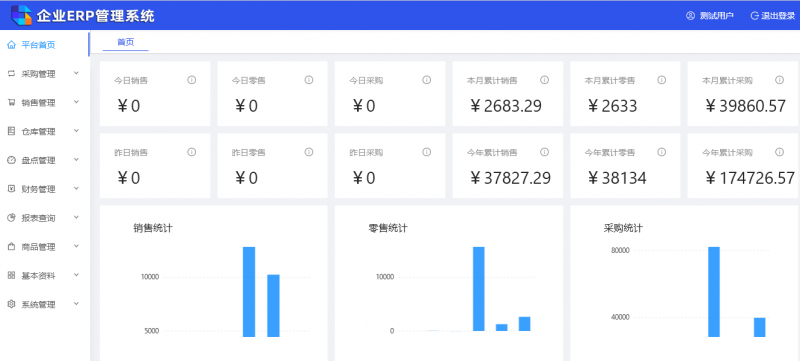Click the 财务管理 sidebar icon
Image resolution: width=800 pixels, height=361 pixels.
[x=11, y=189]
